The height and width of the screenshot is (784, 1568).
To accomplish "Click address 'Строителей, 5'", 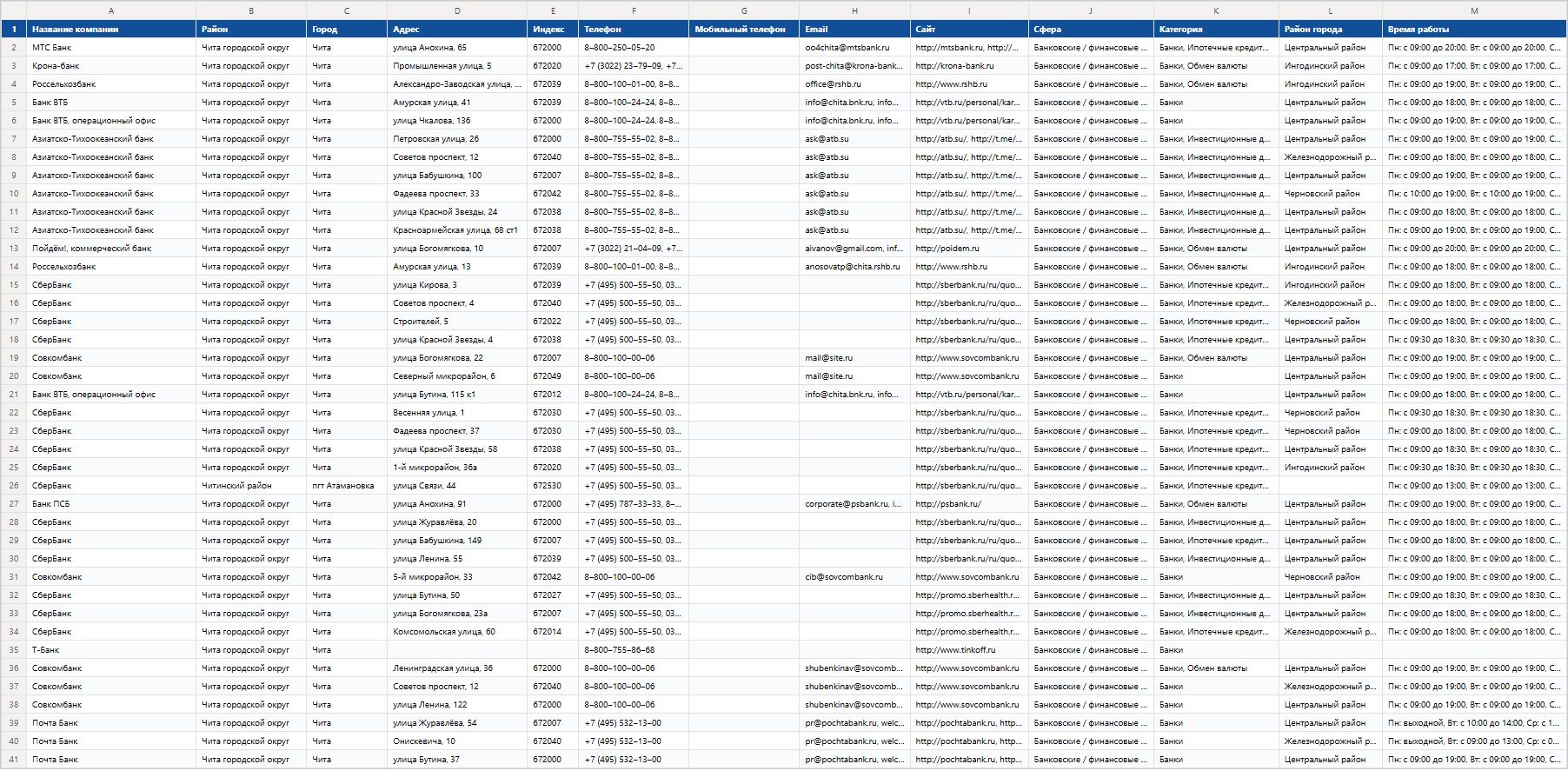I will tap(457, 322).
